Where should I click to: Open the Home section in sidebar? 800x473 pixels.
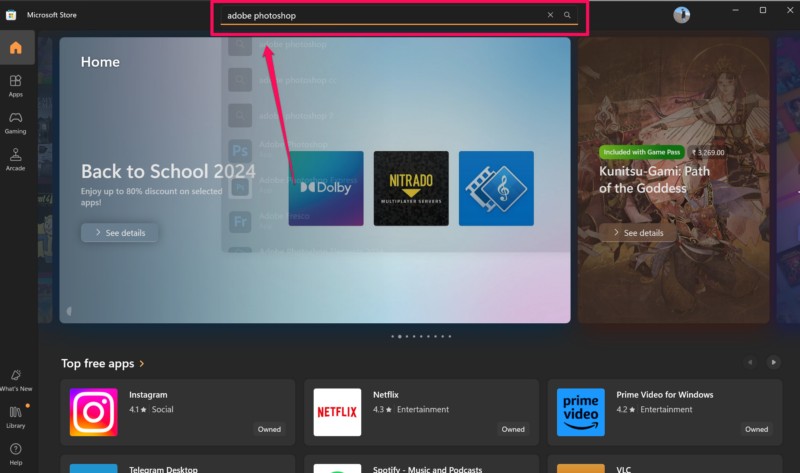tap(16, 47)
